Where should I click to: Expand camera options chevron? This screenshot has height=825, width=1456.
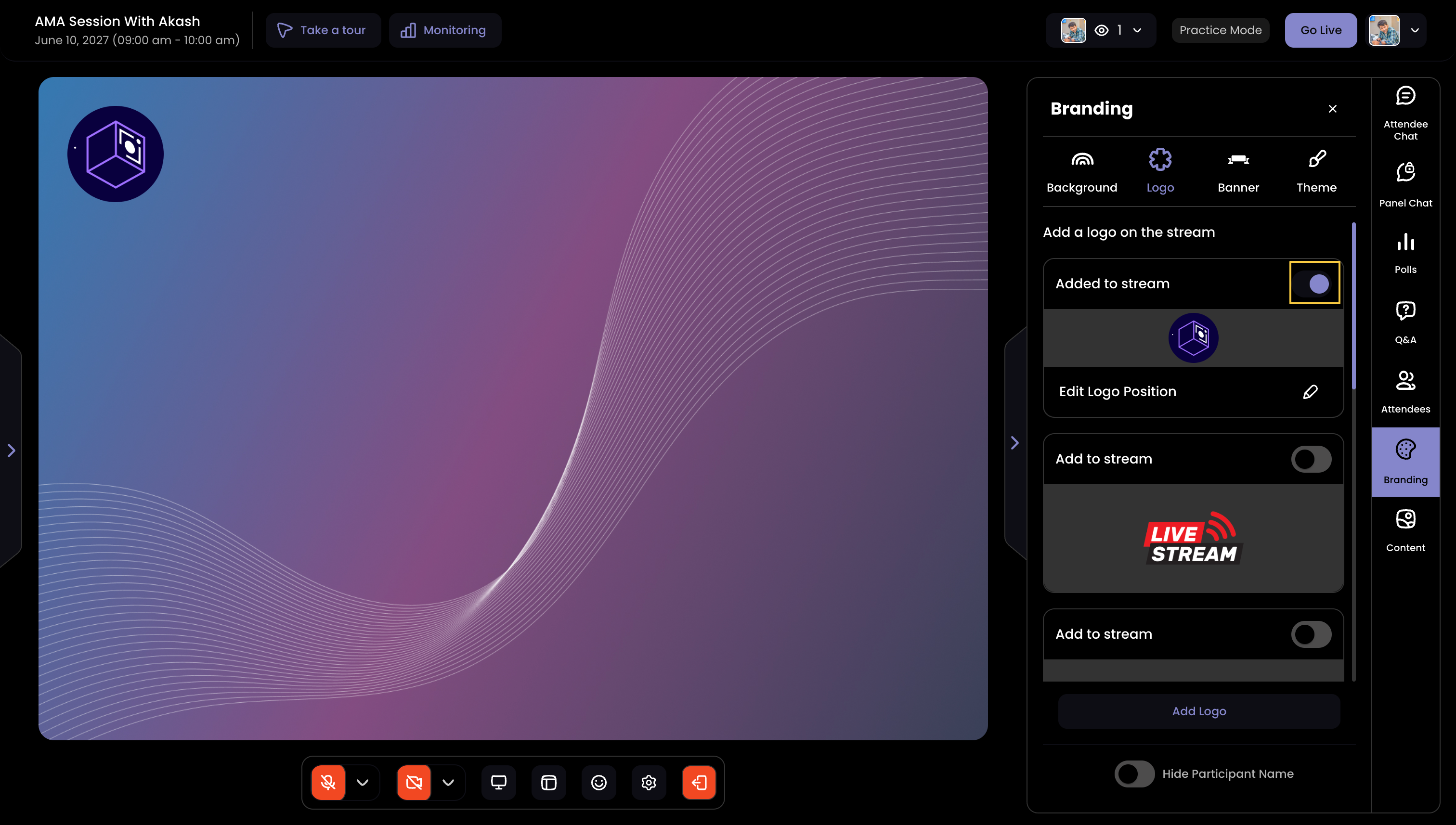click(x=448, y=783)
